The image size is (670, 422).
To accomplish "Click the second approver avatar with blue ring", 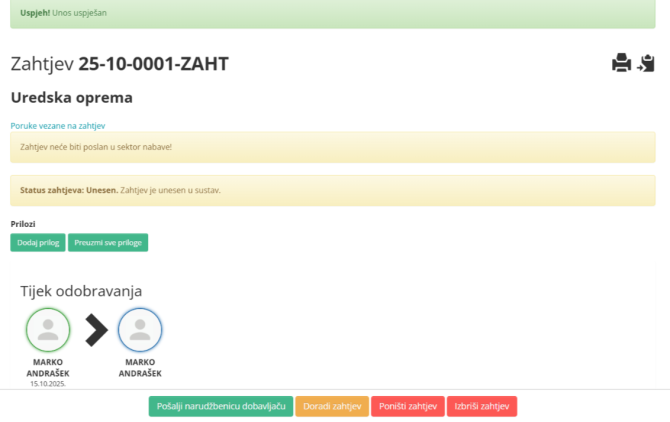I will coord(140,330).
